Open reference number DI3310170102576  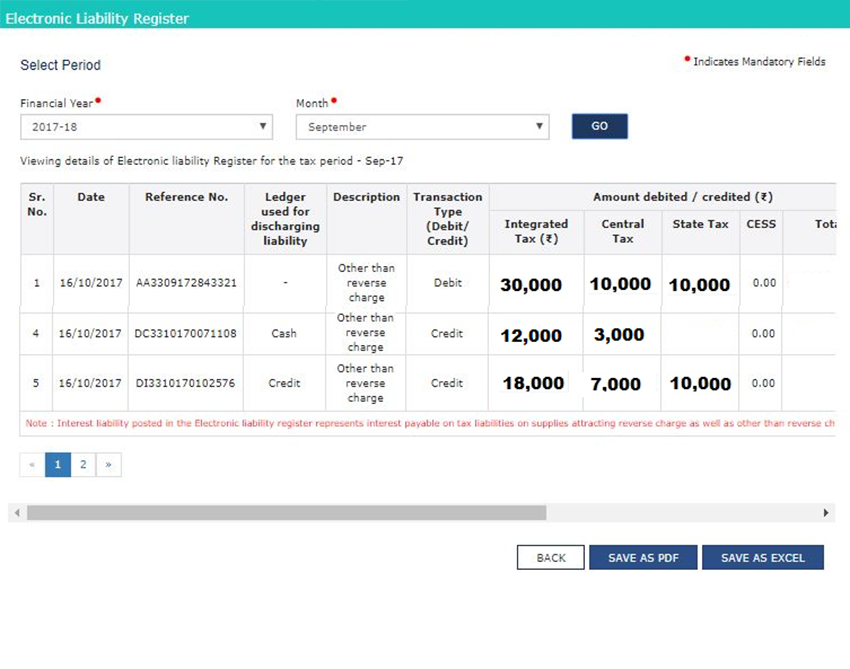[x=186, y=384]
